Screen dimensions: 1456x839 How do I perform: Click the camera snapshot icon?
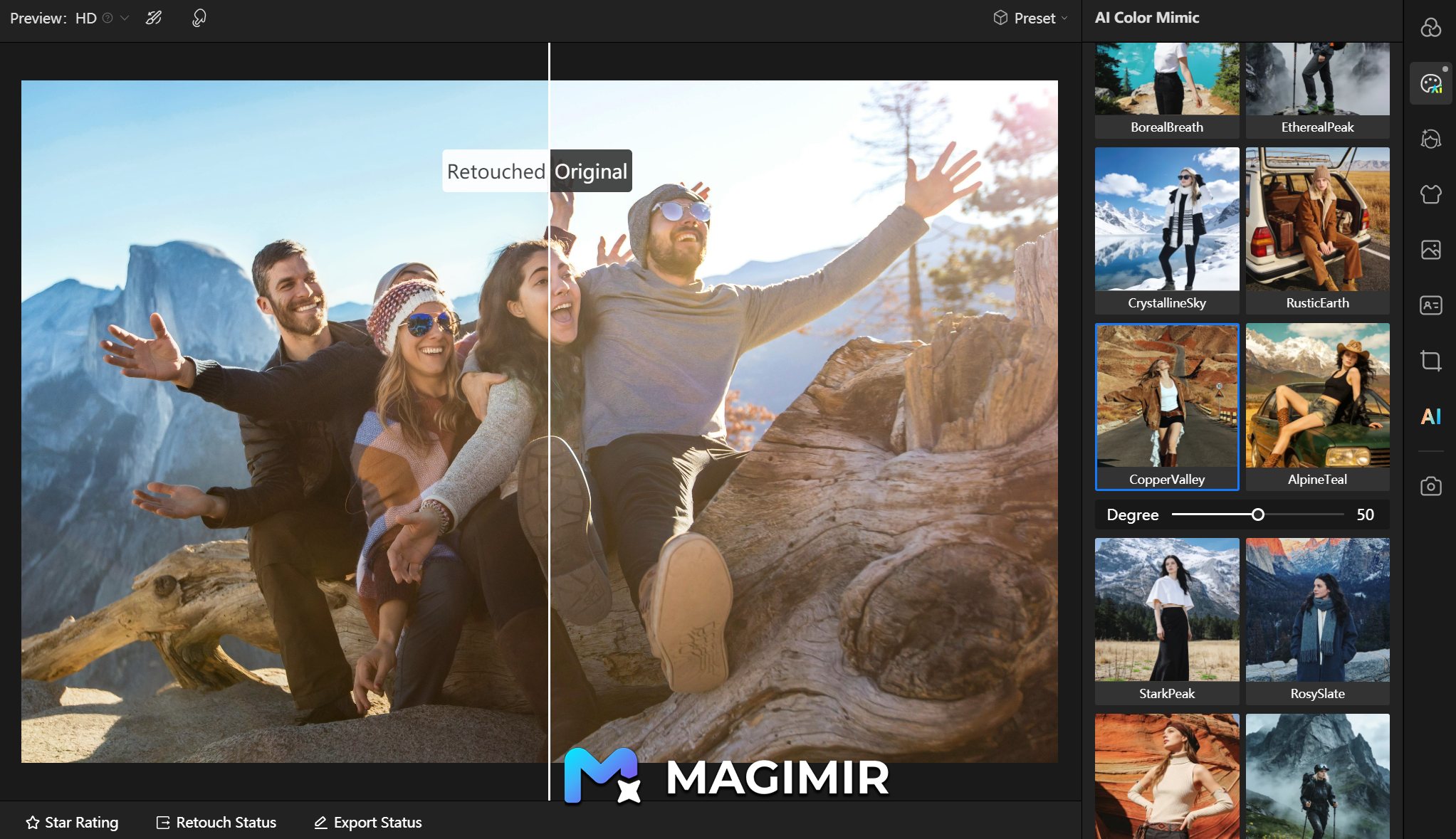point(1430,486)
